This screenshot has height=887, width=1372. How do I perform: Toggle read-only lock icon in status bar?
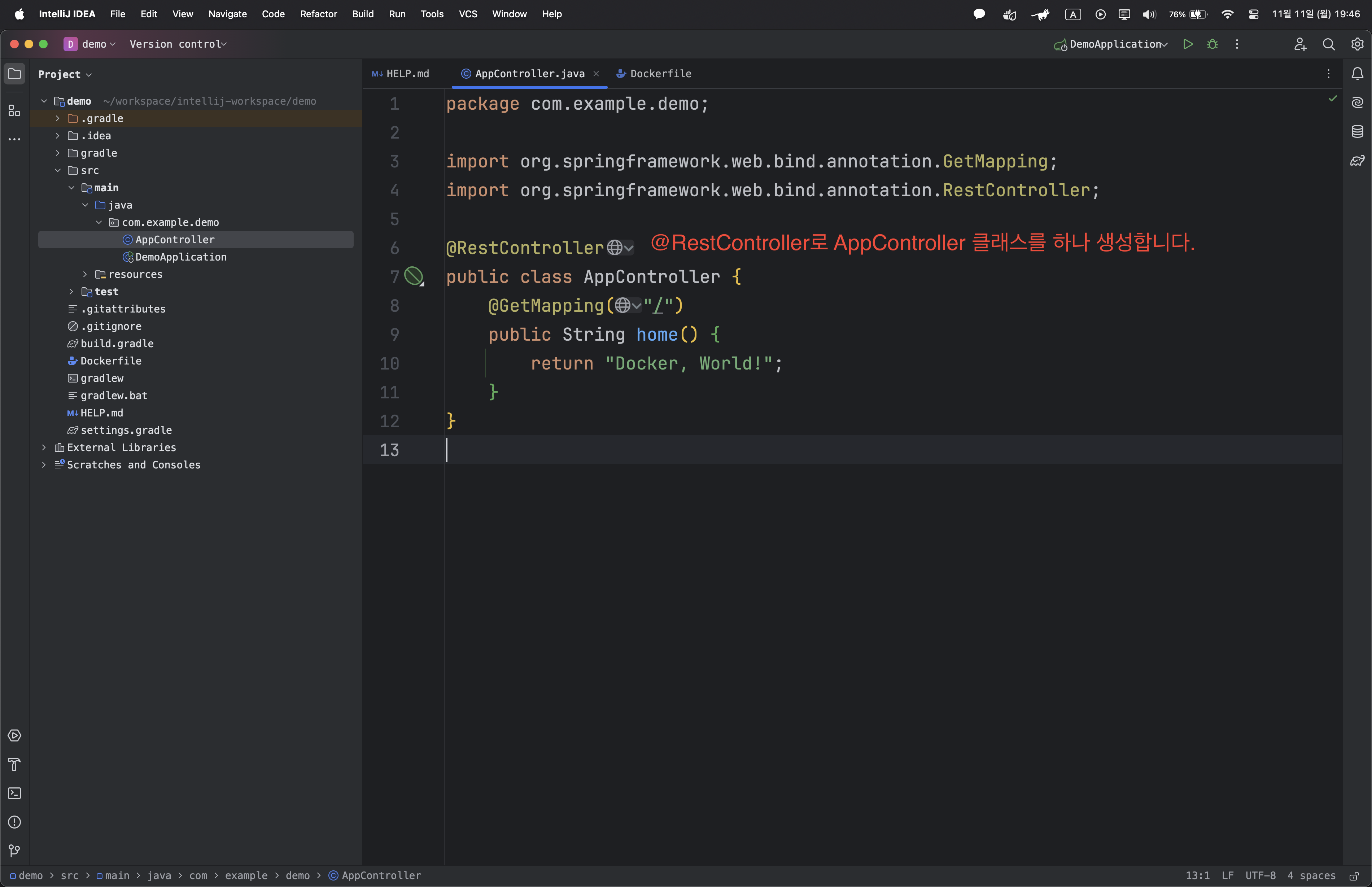[x=1354, y=875]
